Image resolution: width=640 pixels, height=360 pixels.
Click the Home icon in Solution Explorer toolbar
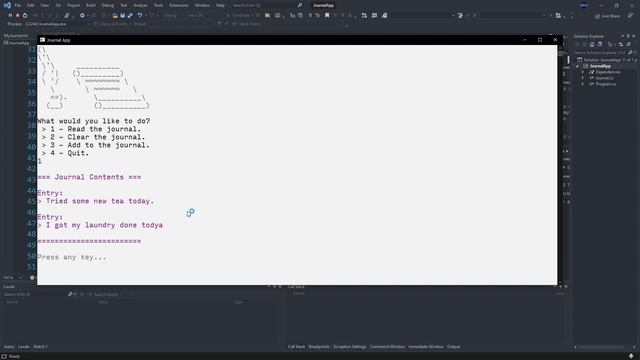(x=592, y=44)
